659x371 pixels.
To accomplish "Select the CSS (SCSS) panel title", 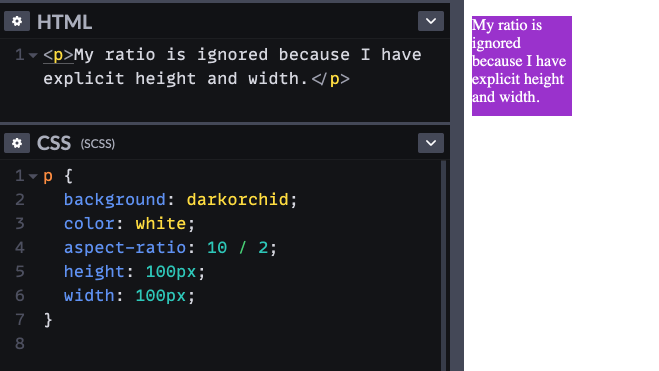I will pyautogui.click(x=76, y=143).
